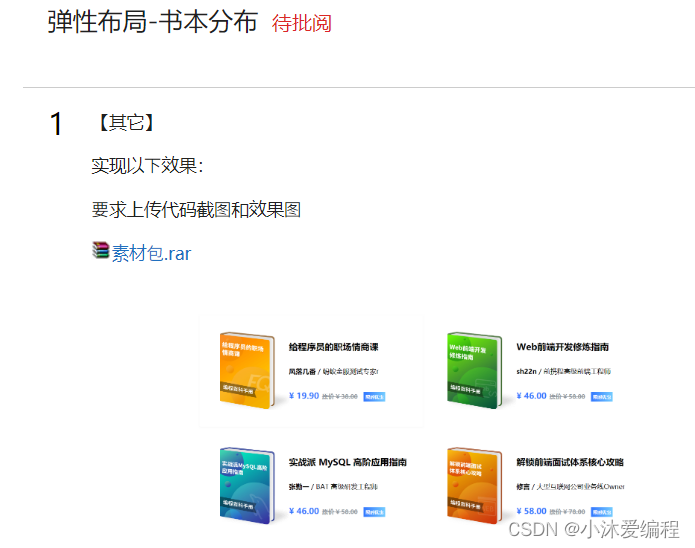Image resolution: width=695 pixels, height=548 pixels.
Task: Click the blue tag beside MySQL book's ¥ 46.00
Action: (x=374, y=512)
